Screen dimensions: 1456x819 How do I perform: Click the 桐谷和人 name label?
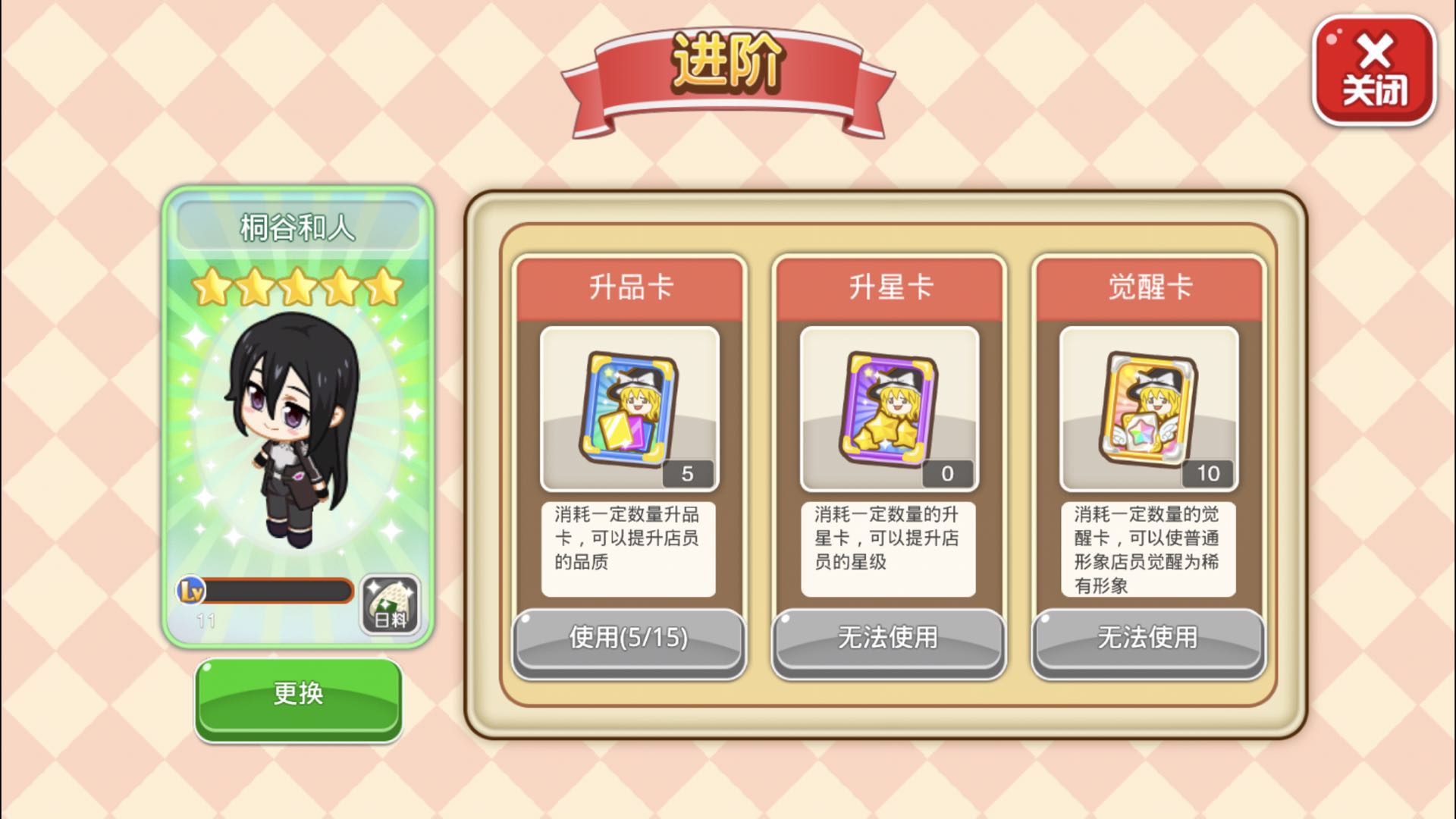tap(297, 227)
